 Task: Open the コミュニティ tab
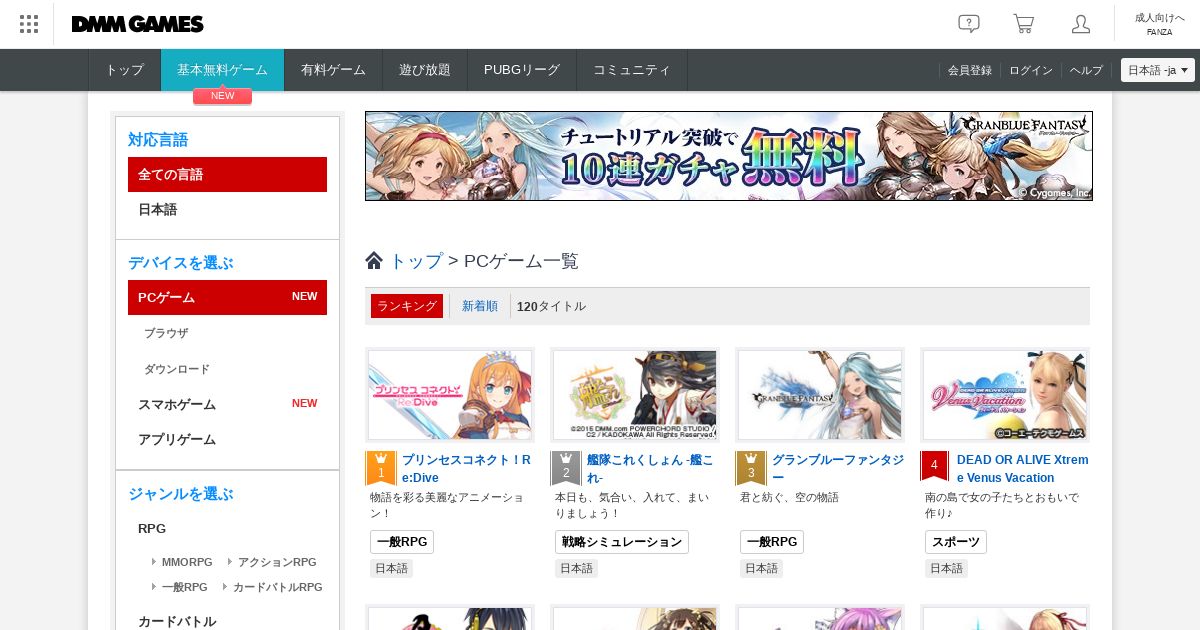coord(632,70)
